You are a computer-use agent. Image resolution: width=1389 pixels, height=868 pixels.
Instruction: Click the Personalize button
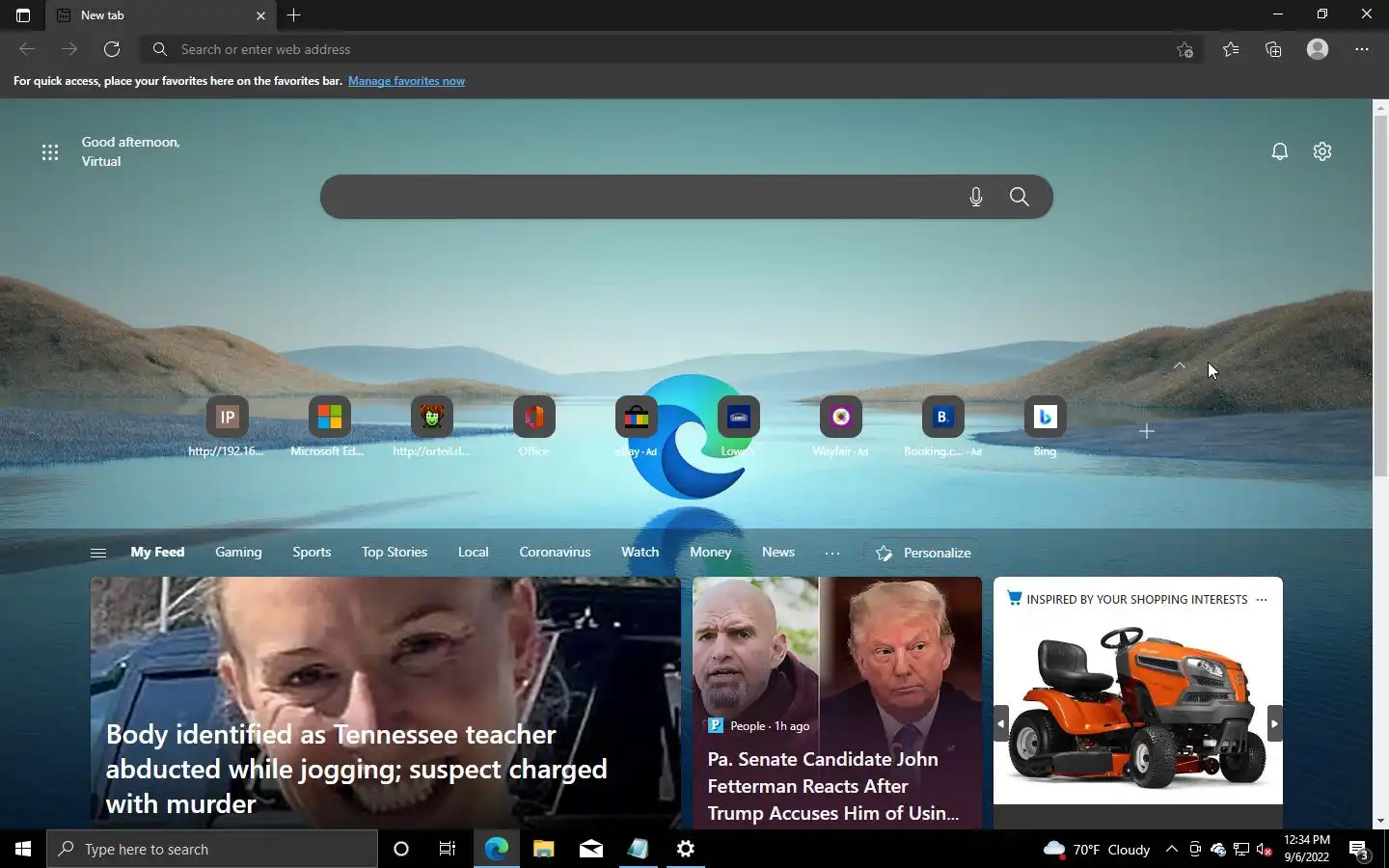[x=923, y=553]
